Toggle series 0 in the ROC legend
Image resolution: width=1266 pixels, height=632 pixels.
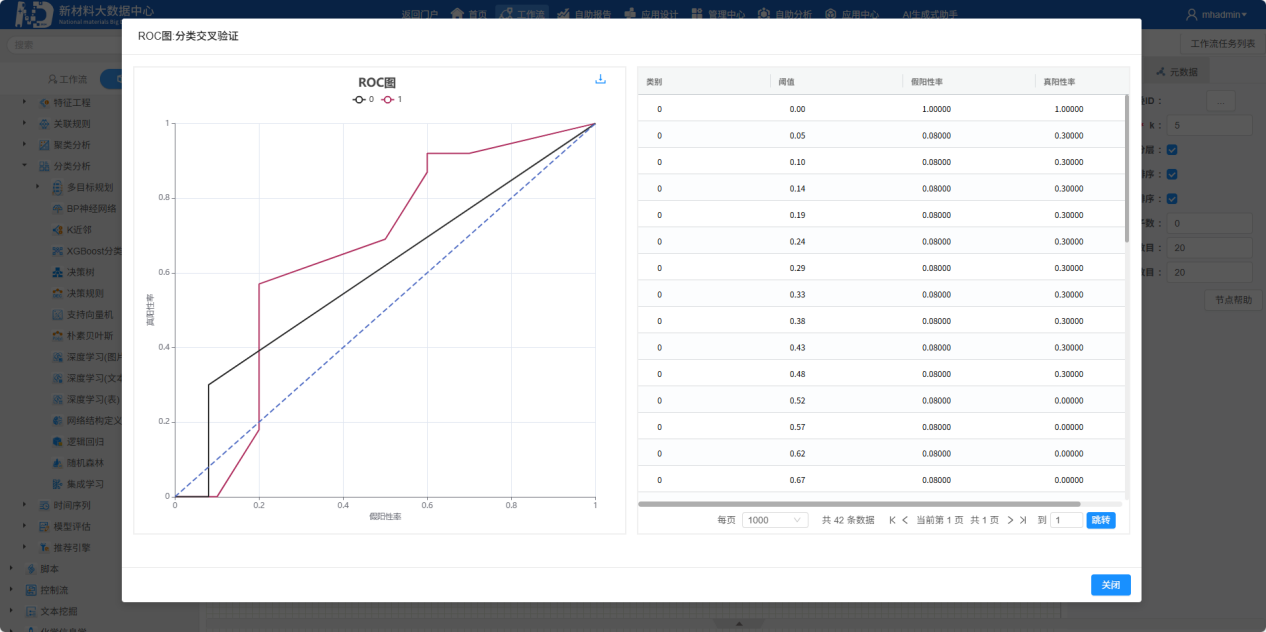click(364, 99)
